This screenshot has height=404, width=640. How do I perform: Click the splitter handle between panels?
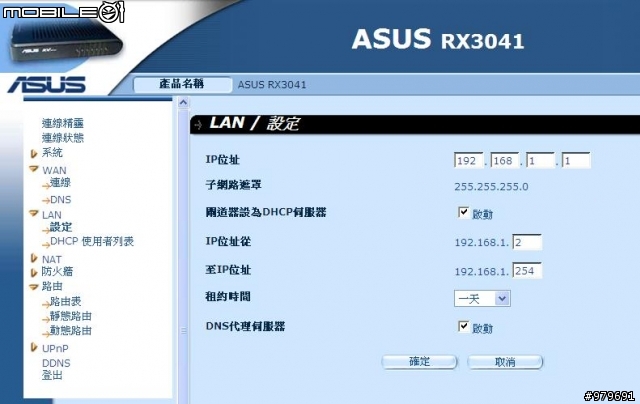pyautogui.click(x=183, y=331)
